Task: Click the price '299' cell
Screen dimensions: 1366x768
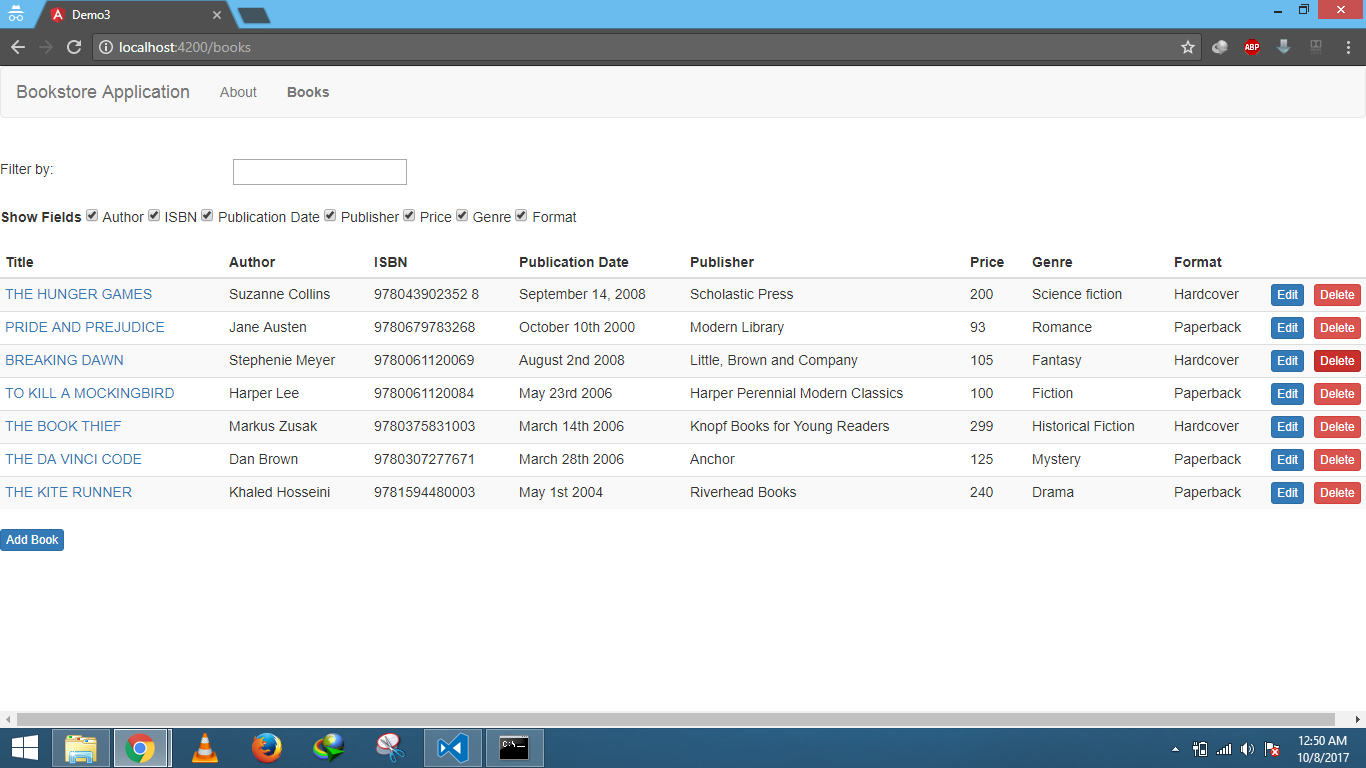Action: 982,426
